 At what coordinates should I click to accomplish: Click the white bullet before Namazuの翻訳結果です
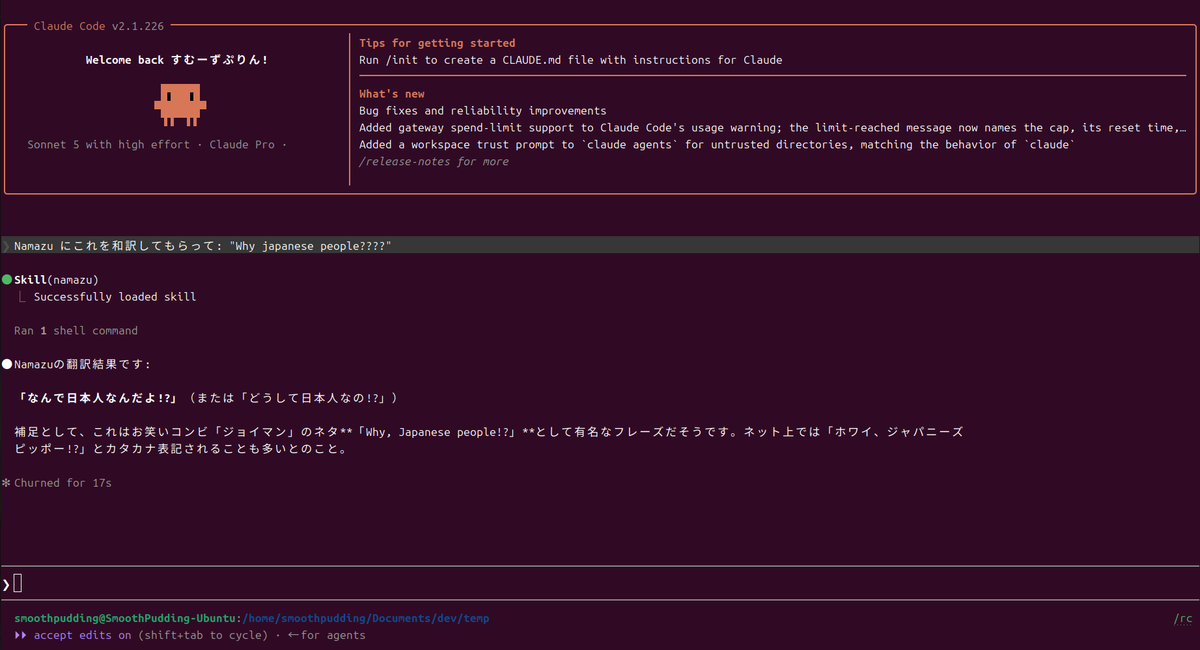(x=6, y=364)
